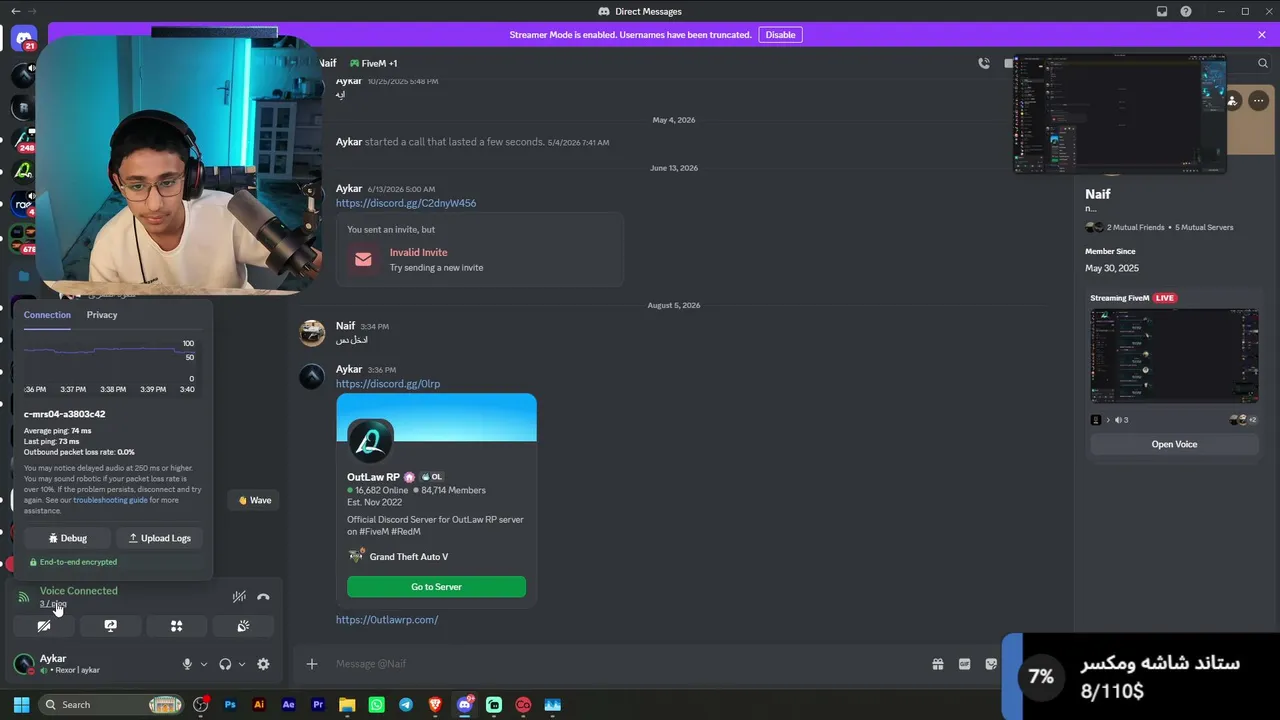Deafen the headphones

tap(225, 664)
